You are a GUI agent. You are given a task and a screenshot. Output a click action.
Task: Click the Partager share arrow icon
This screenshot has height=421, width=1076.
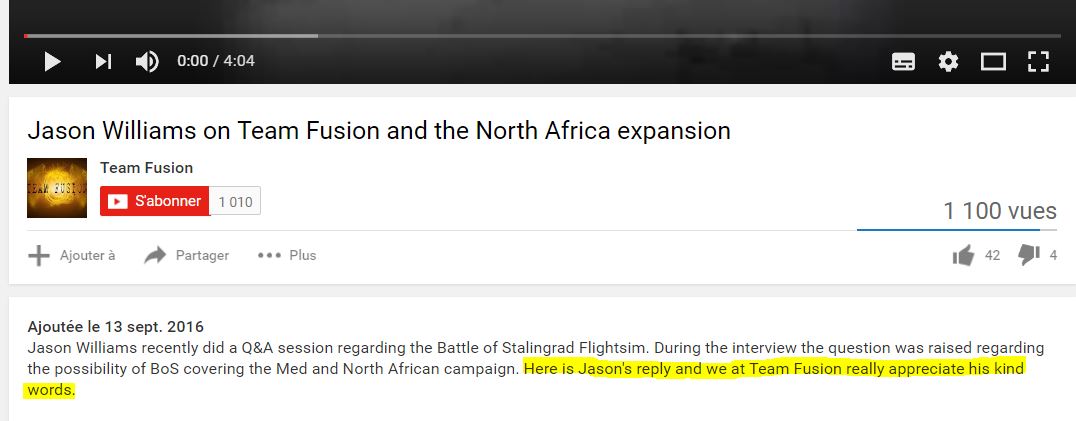click(x=156, y=256)
